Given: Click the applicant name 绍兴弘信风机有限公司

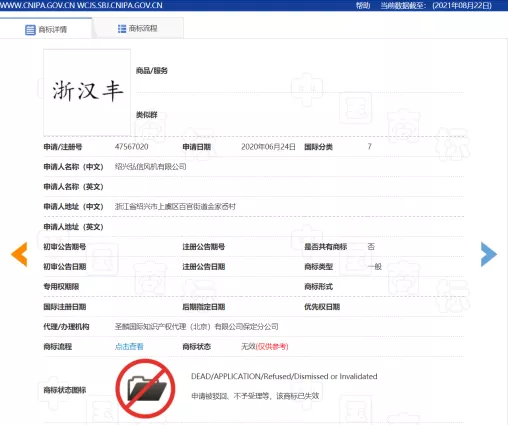Looking at the screenshot, I should [x=150, y=167].
